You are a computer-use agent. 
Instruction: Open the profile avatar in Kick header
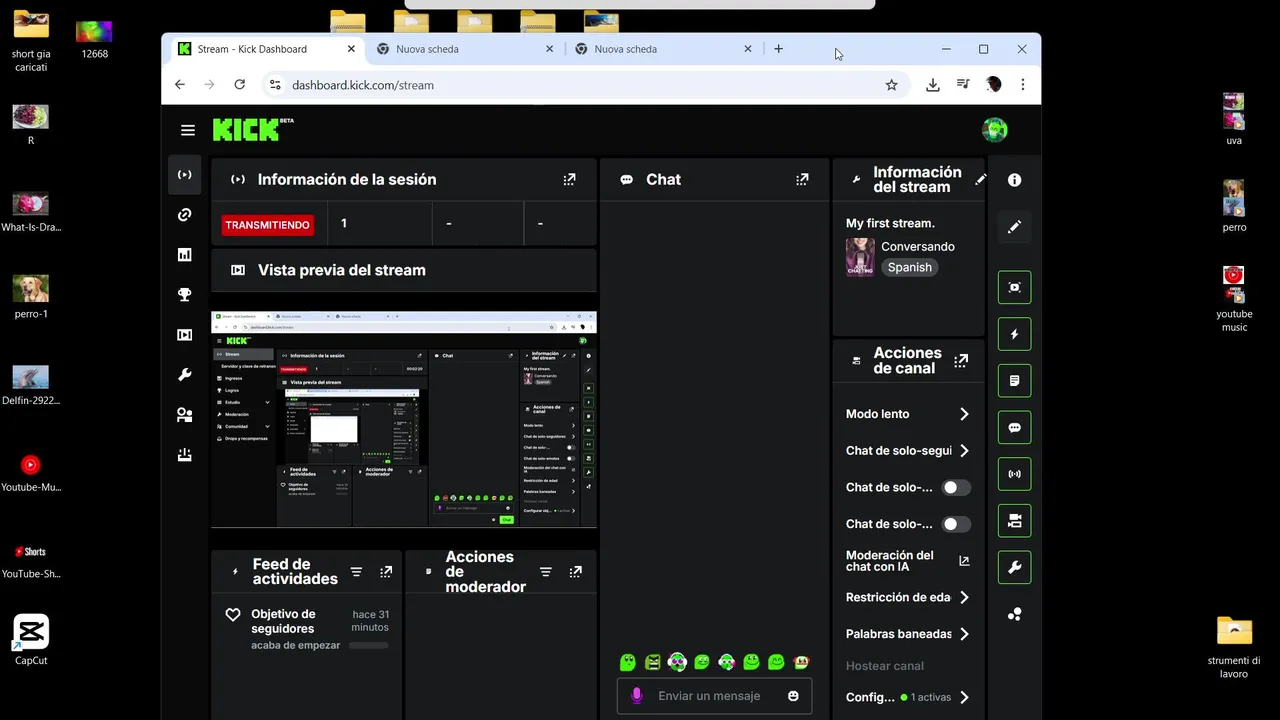994,130
